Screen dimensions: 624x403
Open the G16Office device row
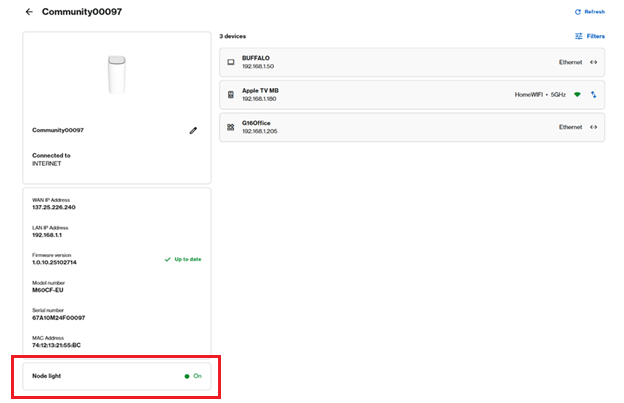click(x=412, y=127)
